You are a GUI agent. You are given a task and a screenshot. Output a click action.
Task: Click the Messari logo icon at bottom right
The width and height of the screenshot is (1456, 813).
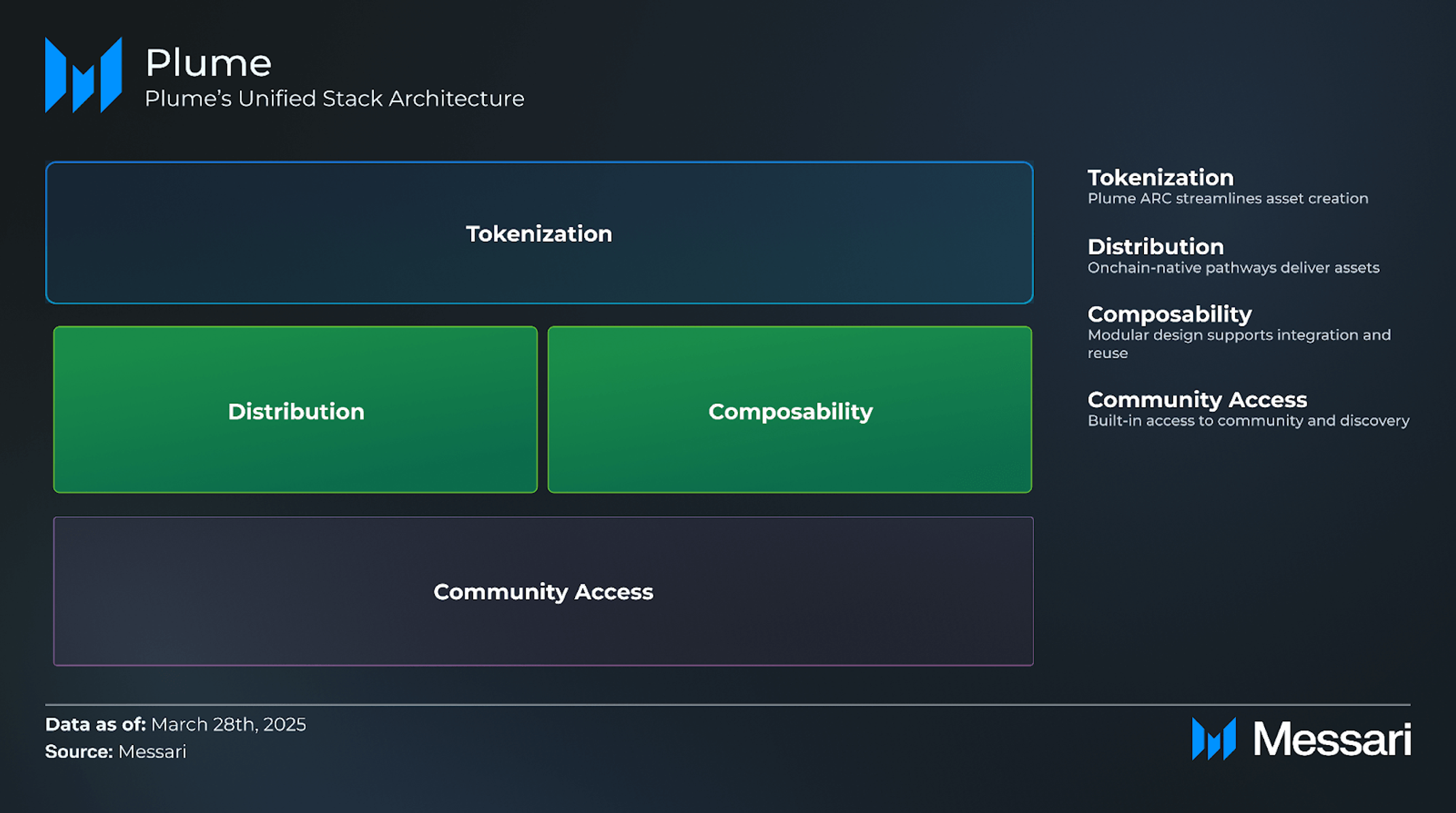1214,738
